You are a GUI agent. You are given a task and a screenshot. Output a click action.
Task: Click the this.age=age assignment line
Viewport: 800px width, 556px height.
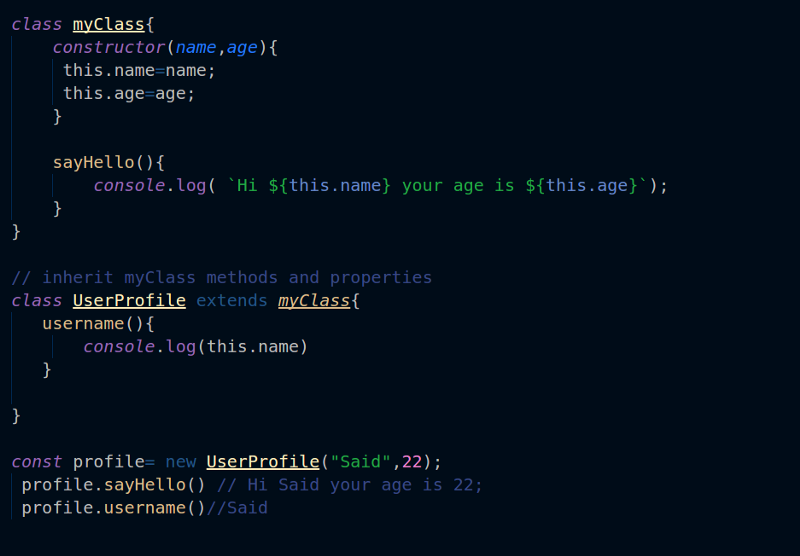[129, 93]
